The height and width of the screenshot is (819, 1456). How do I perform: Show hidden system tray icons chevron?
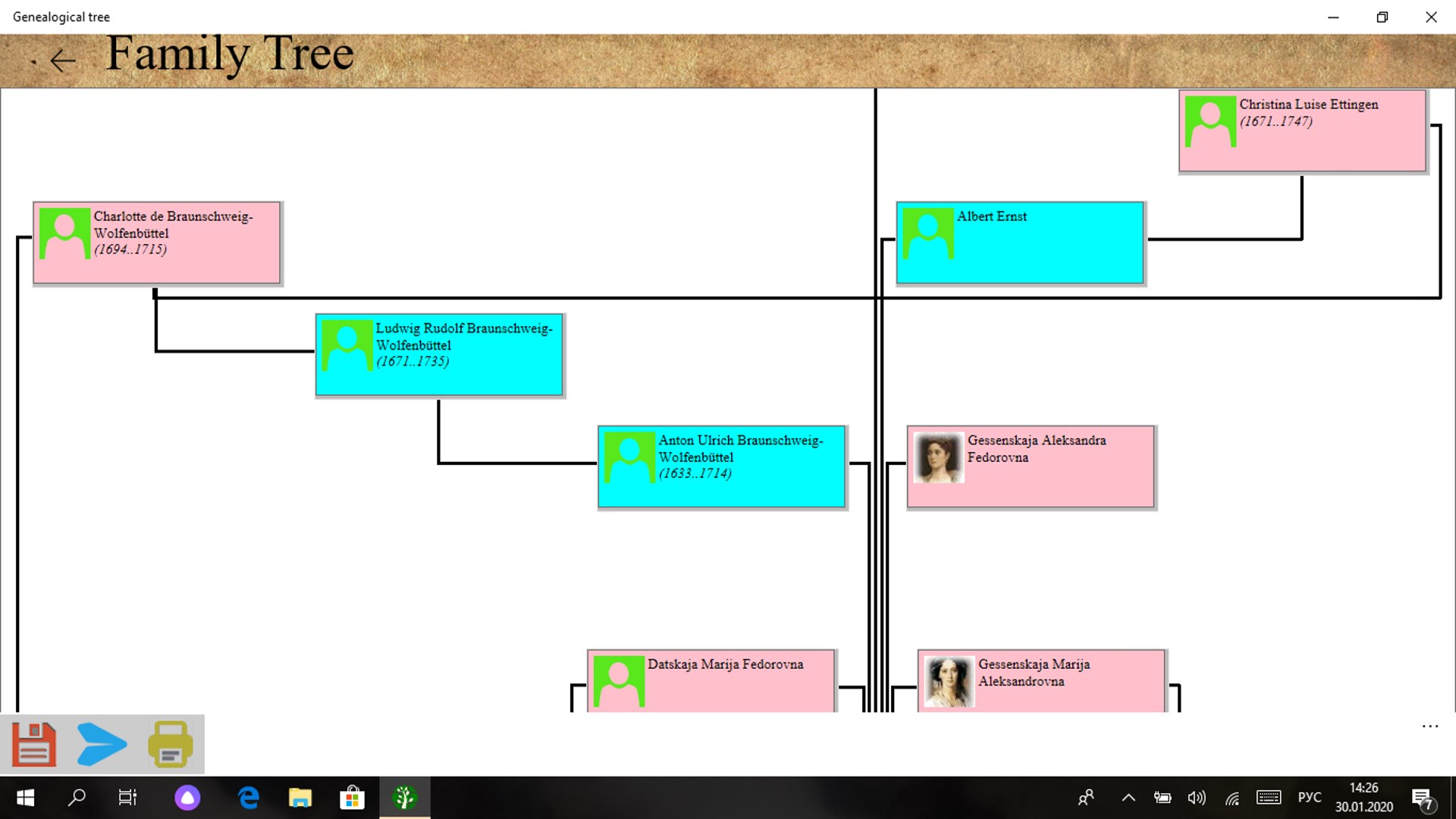pyautogui.click(x=1128, y=798)
